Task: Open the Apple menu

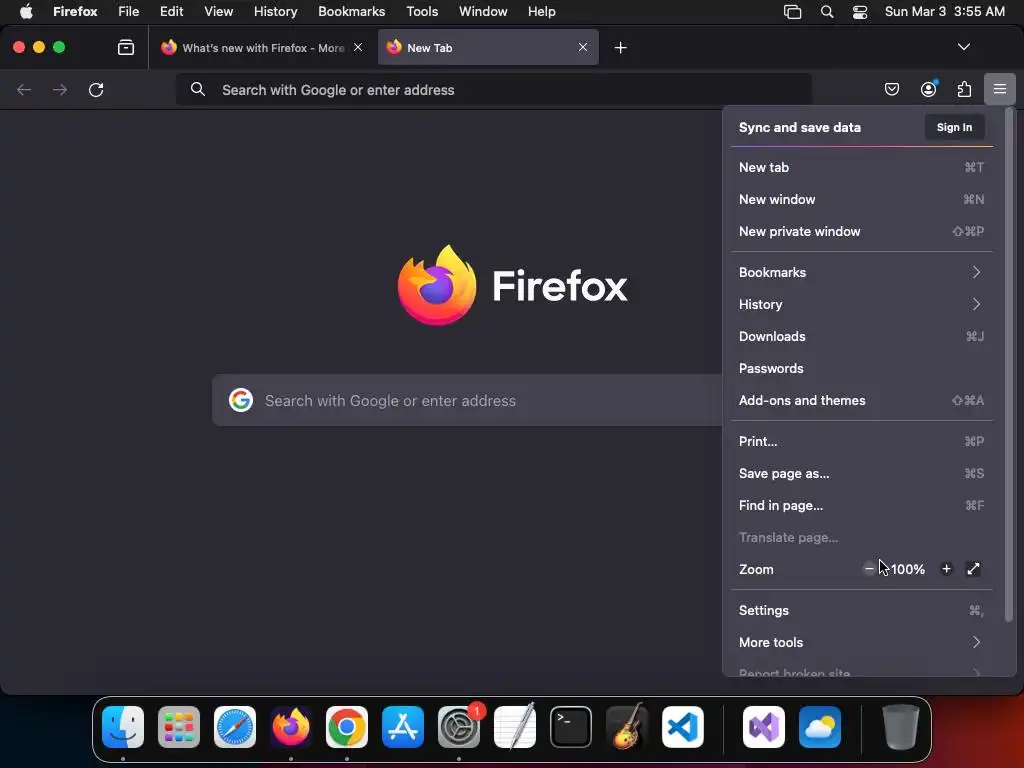Action: pos(26,12)
